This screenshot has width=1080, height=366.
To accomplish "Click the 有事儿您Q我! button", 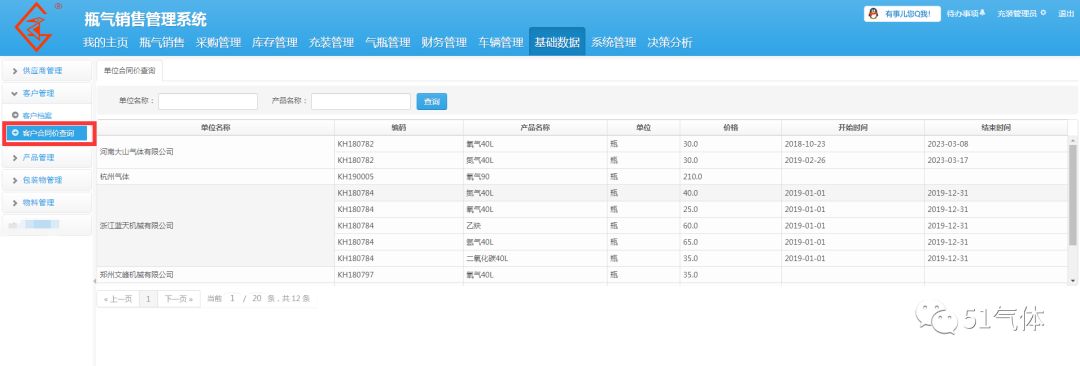I will pyautogui.click(x=902, y=14).
